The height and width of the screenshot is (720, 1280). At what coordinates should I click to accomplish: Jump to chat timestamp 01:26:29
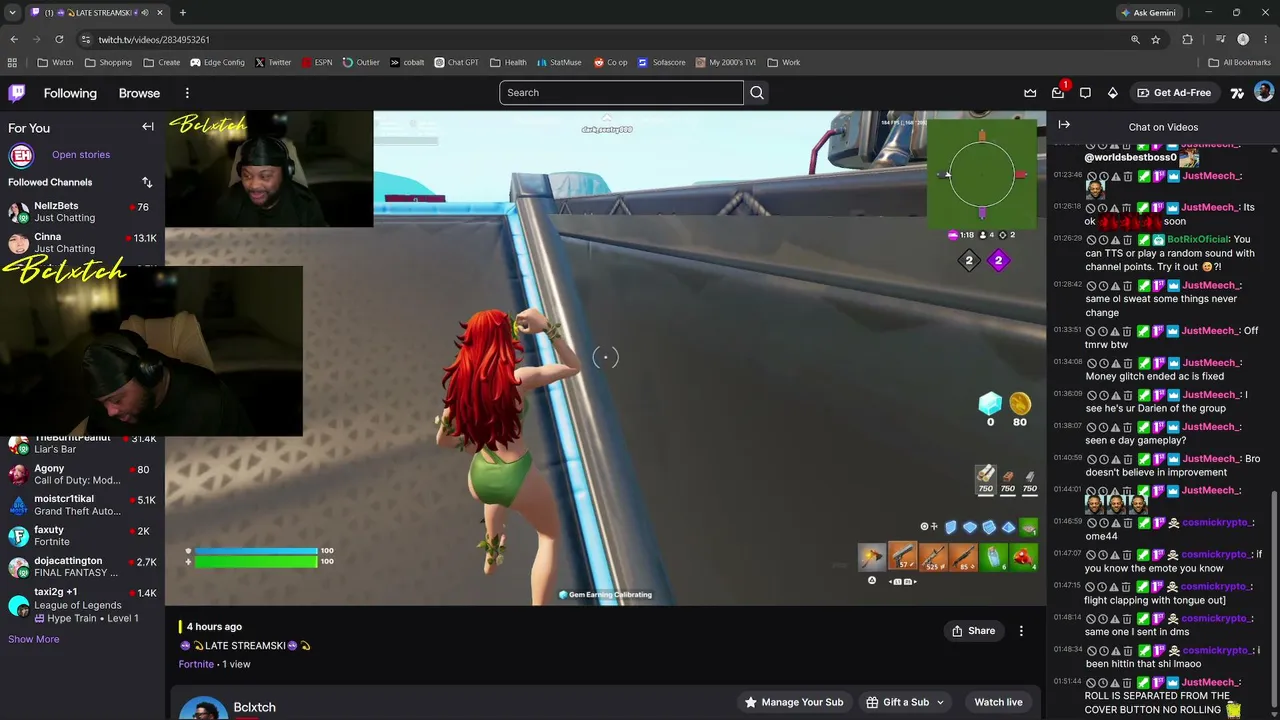(1067, 239)
